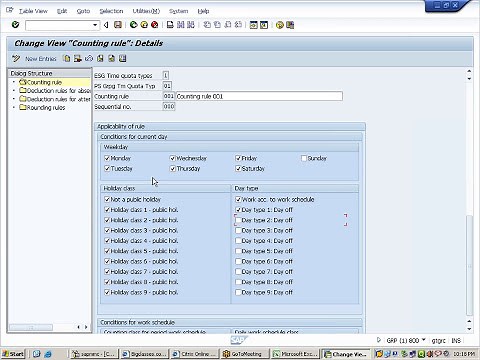Screen dimensions: 480x360
Task: Click the yellow Exit icon
Action: pos(144,25)
